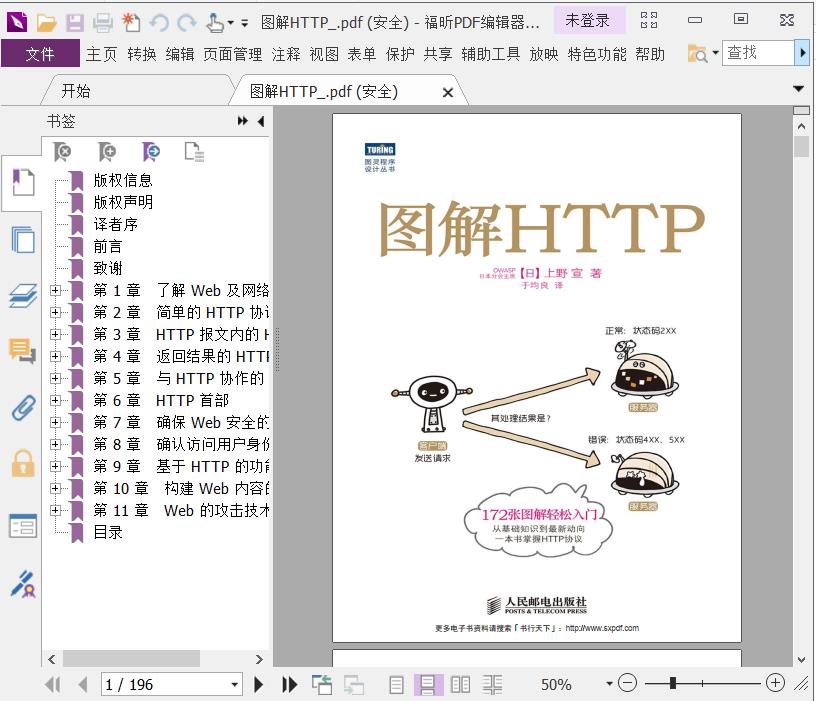Click the bookmarks horizontal scrollbar
This screenshot has width=816, height=701.
point(131,659)
